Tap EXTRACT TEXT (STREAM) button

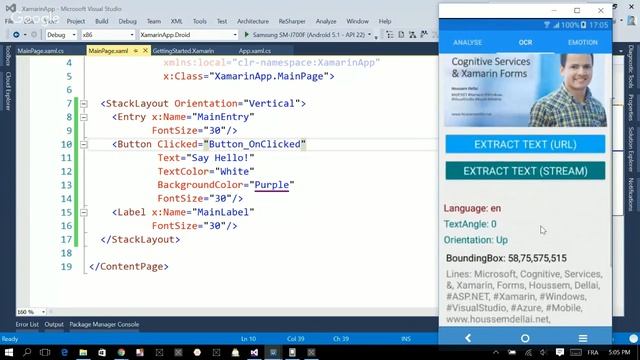click(525, 171)
